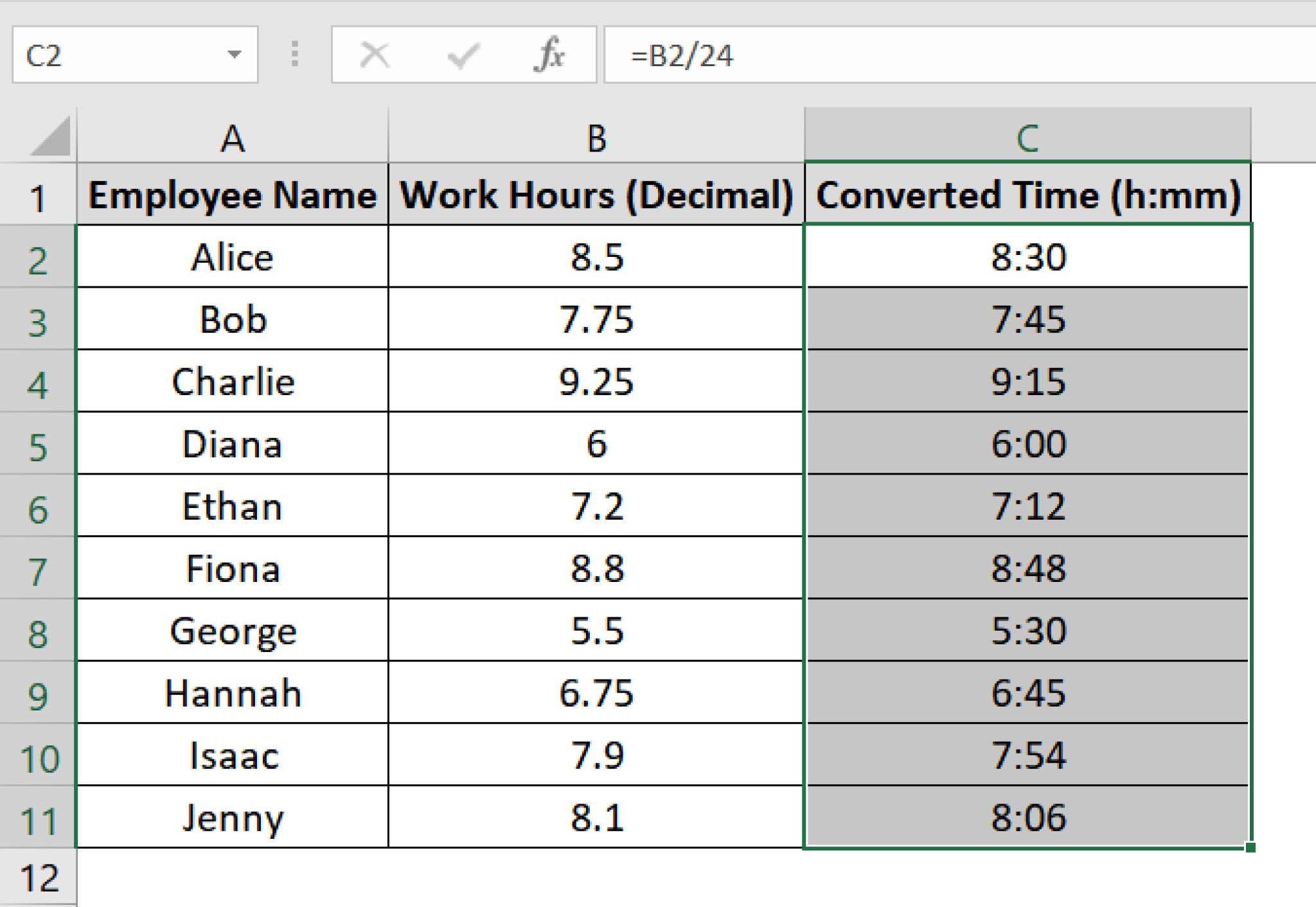Open the Name Box dropdown arrow
Viewport: 1316px width, 907px height.
tap(235, 55)
